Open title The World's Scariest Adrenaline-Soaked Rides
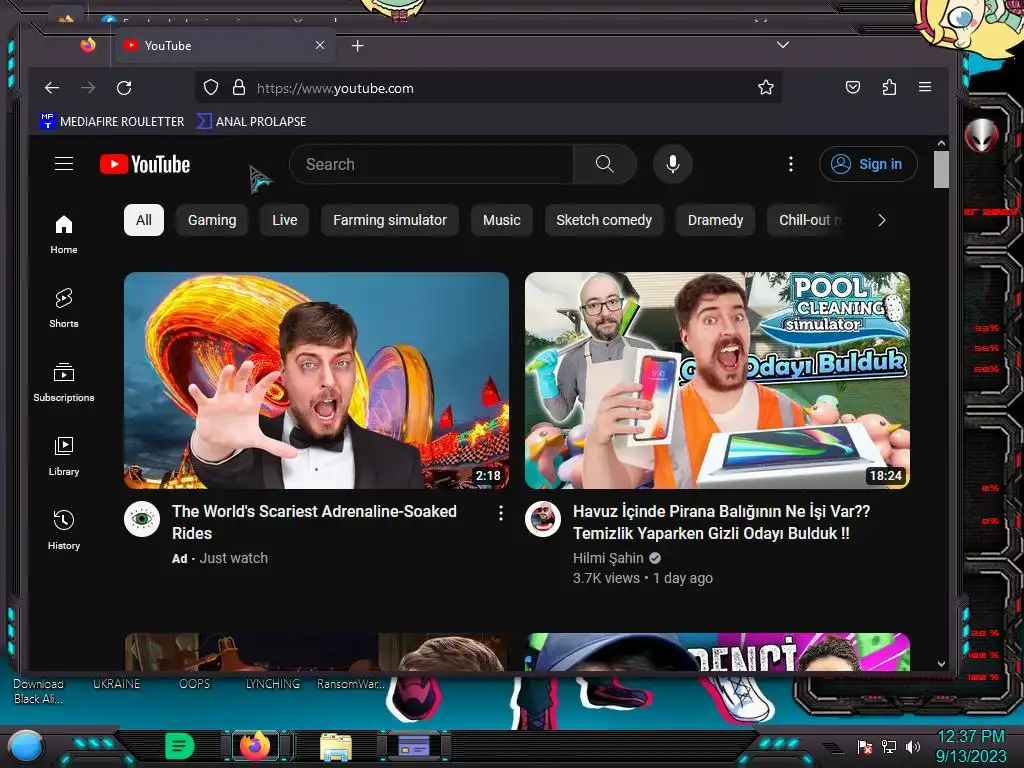This screenshot has height=768, width=1024. coord(314,522)
